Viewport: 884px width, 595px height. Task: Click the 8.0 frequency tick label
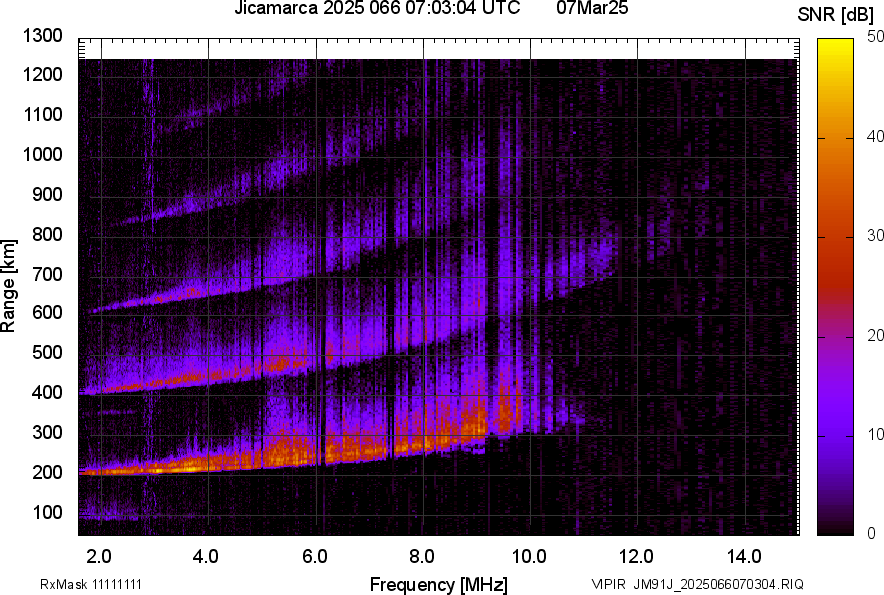(422, 557)
